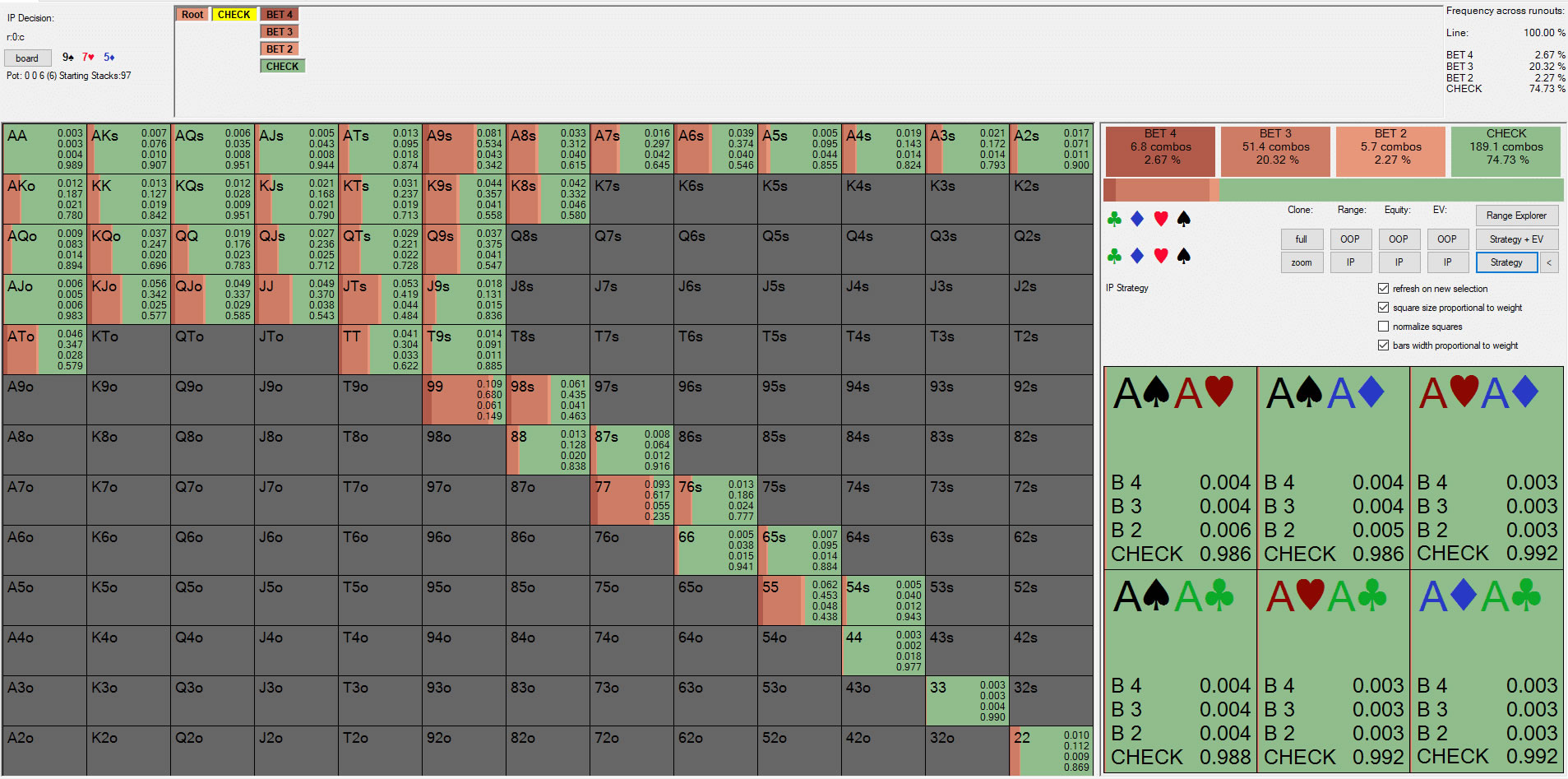
Task: Click the black spade icon in the lower suit row
Action: (x=1184, y=257)
